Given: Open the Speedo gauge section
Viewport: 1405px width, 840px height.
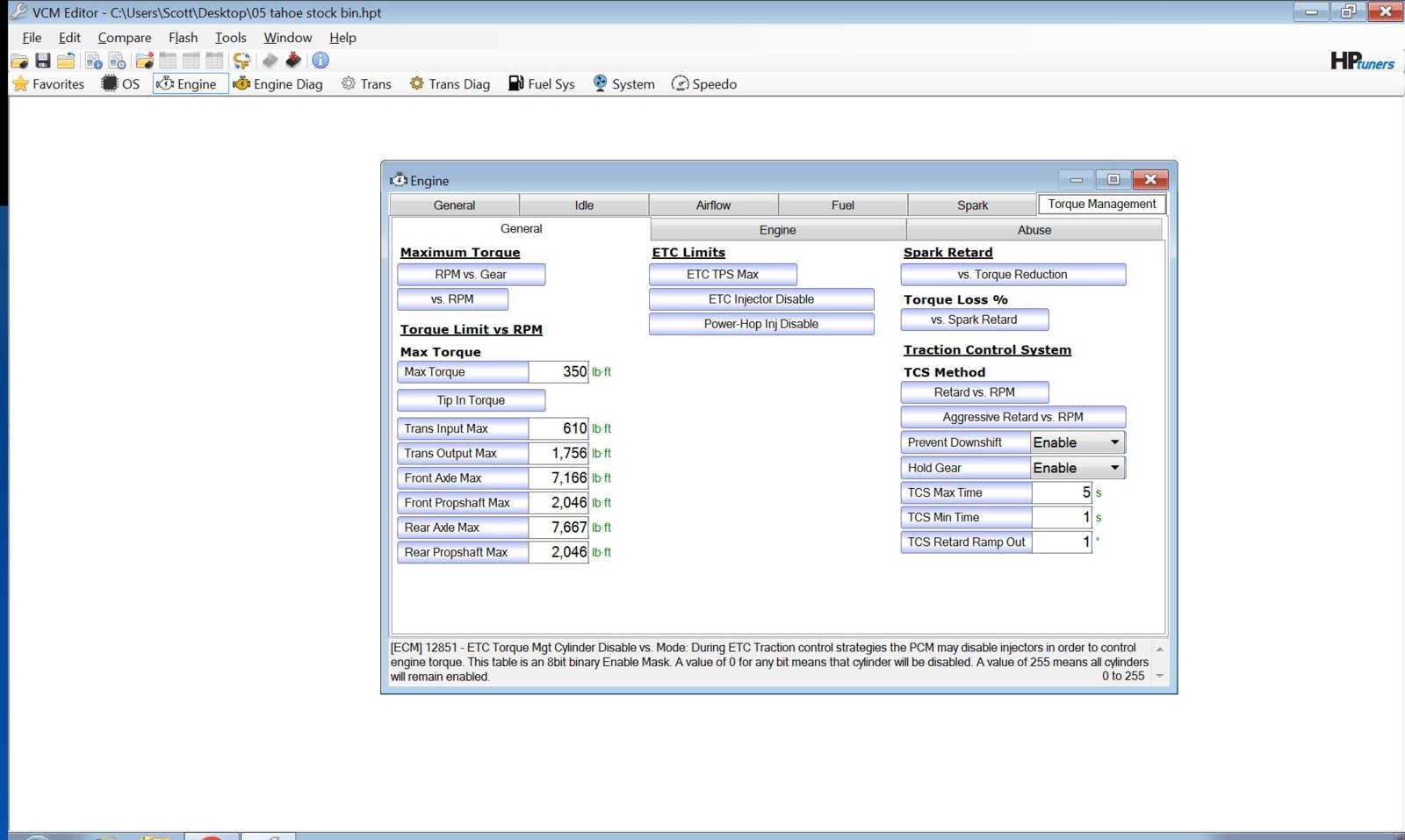Looking at the screenshot, I should coord(704,84).
